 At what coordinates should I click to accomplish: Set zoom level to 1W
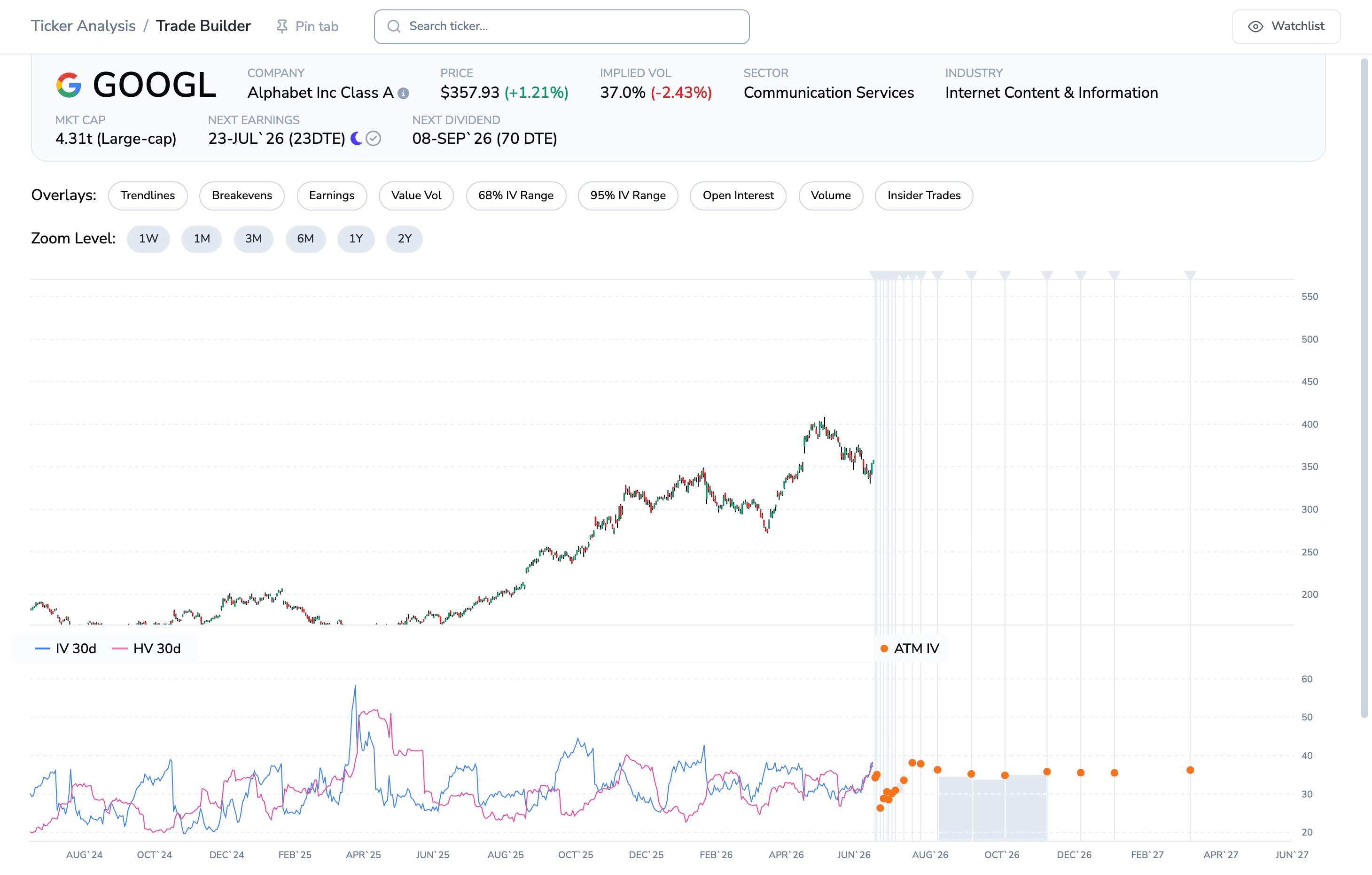(148, 239)
